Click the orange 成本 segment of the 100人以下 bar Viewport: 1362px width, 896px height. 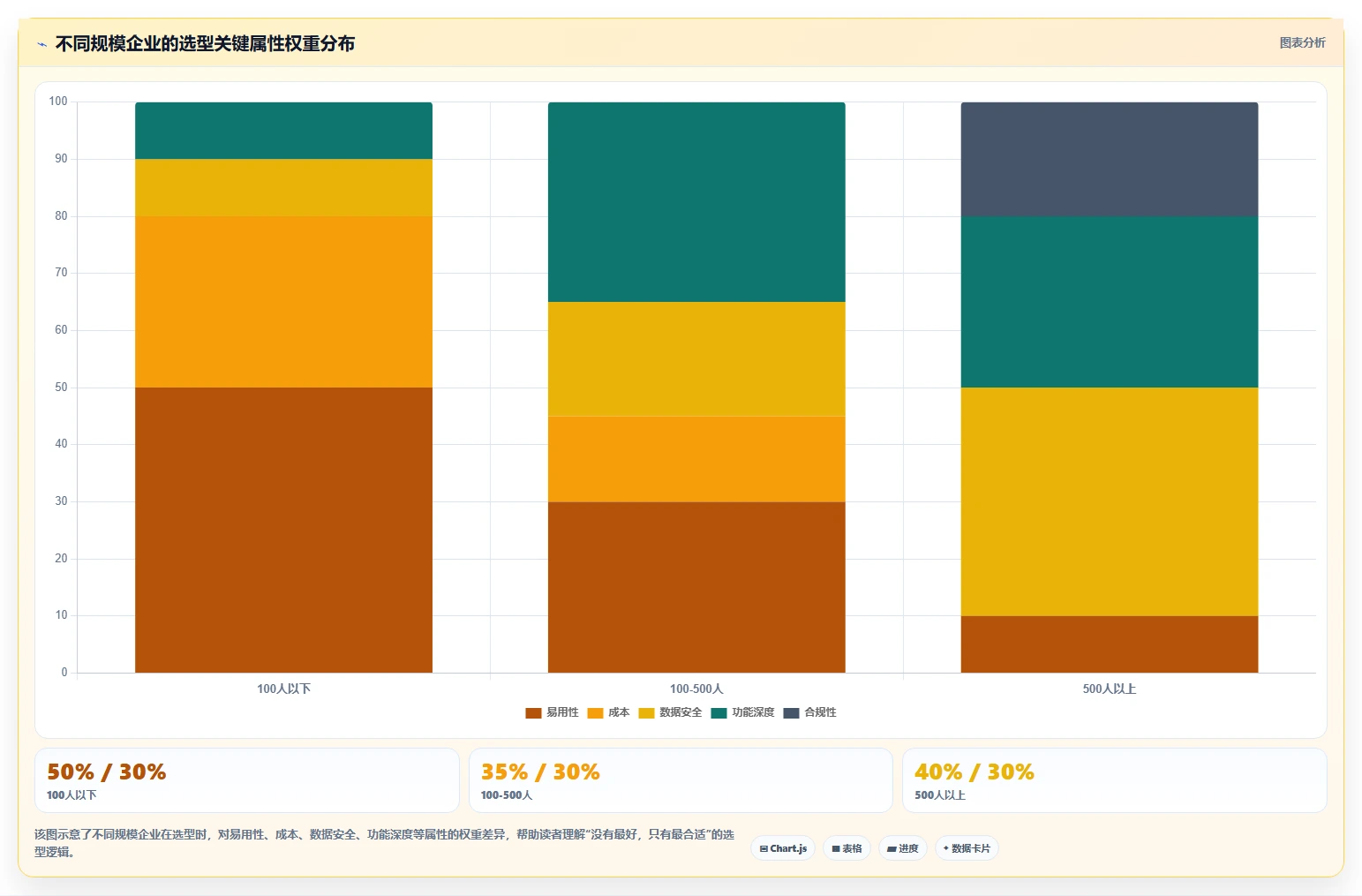pyautogui.click(x=283, y=302)
